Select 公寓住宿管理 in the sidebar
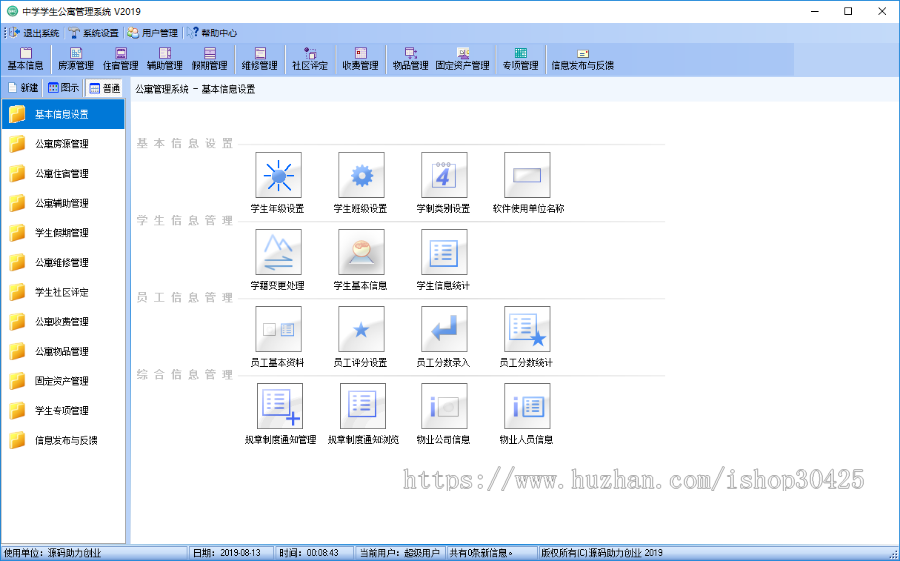Image resolution: width=900 pixels, height=561 pixels. click(62, 173)
